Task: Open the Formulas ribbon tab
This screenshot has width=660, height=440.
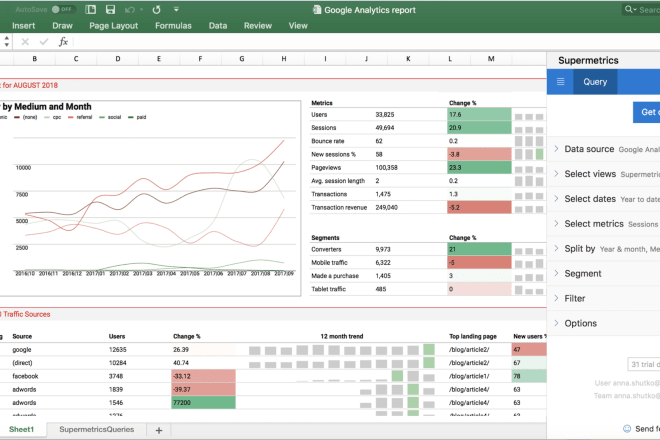Action: pos(173,26)
